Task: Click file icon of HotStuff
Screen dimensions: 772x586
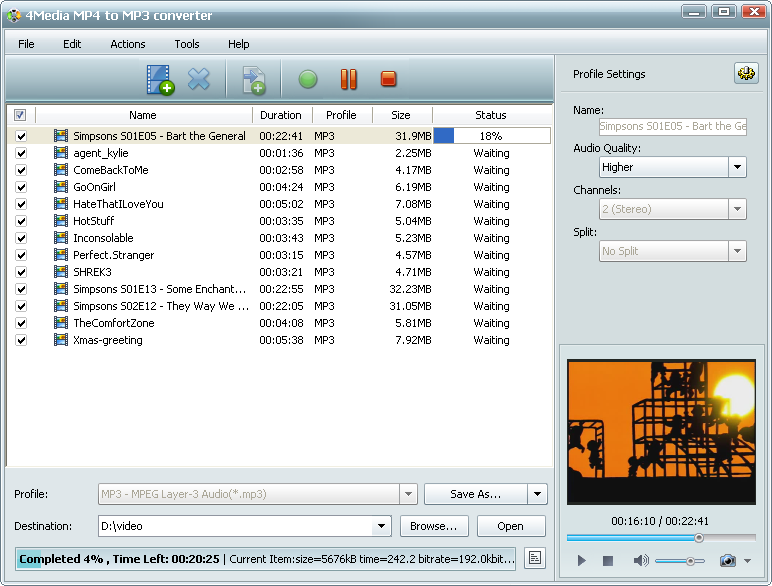Action: coord(61,221)
